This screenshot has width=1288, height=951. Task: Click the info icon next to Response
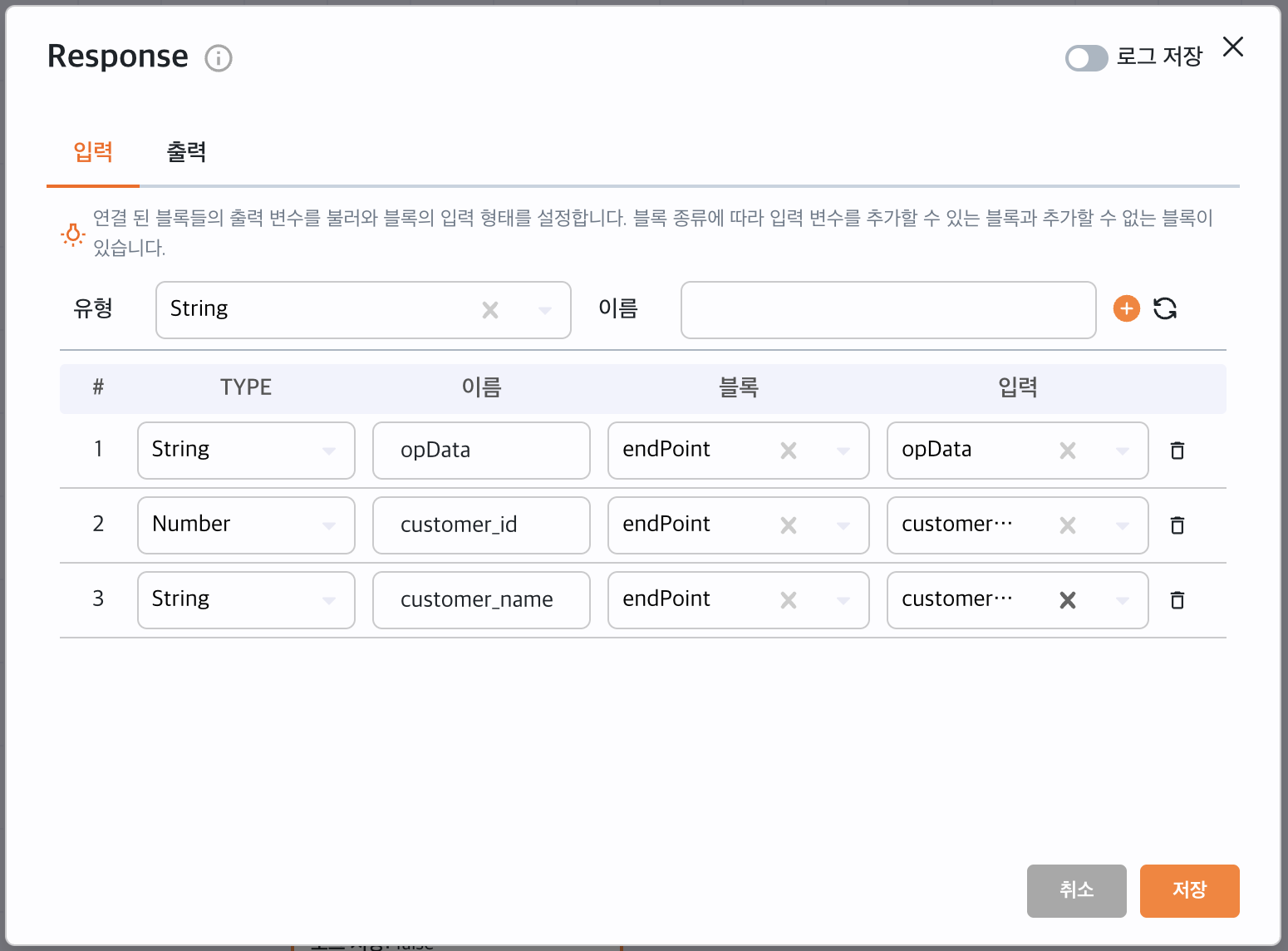[219, 58]
